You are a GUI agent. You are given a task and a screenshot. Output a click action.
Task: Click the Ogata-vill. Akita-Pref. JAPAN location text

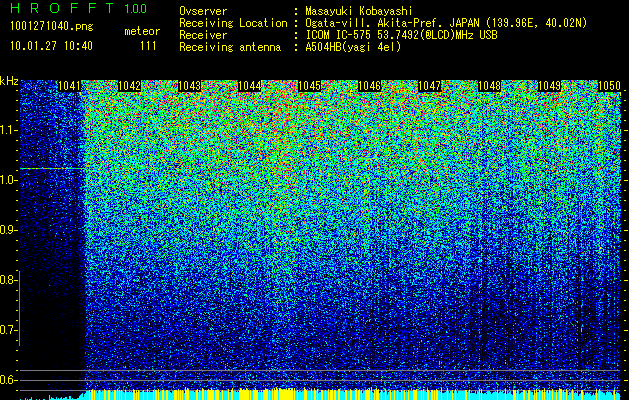446,23
